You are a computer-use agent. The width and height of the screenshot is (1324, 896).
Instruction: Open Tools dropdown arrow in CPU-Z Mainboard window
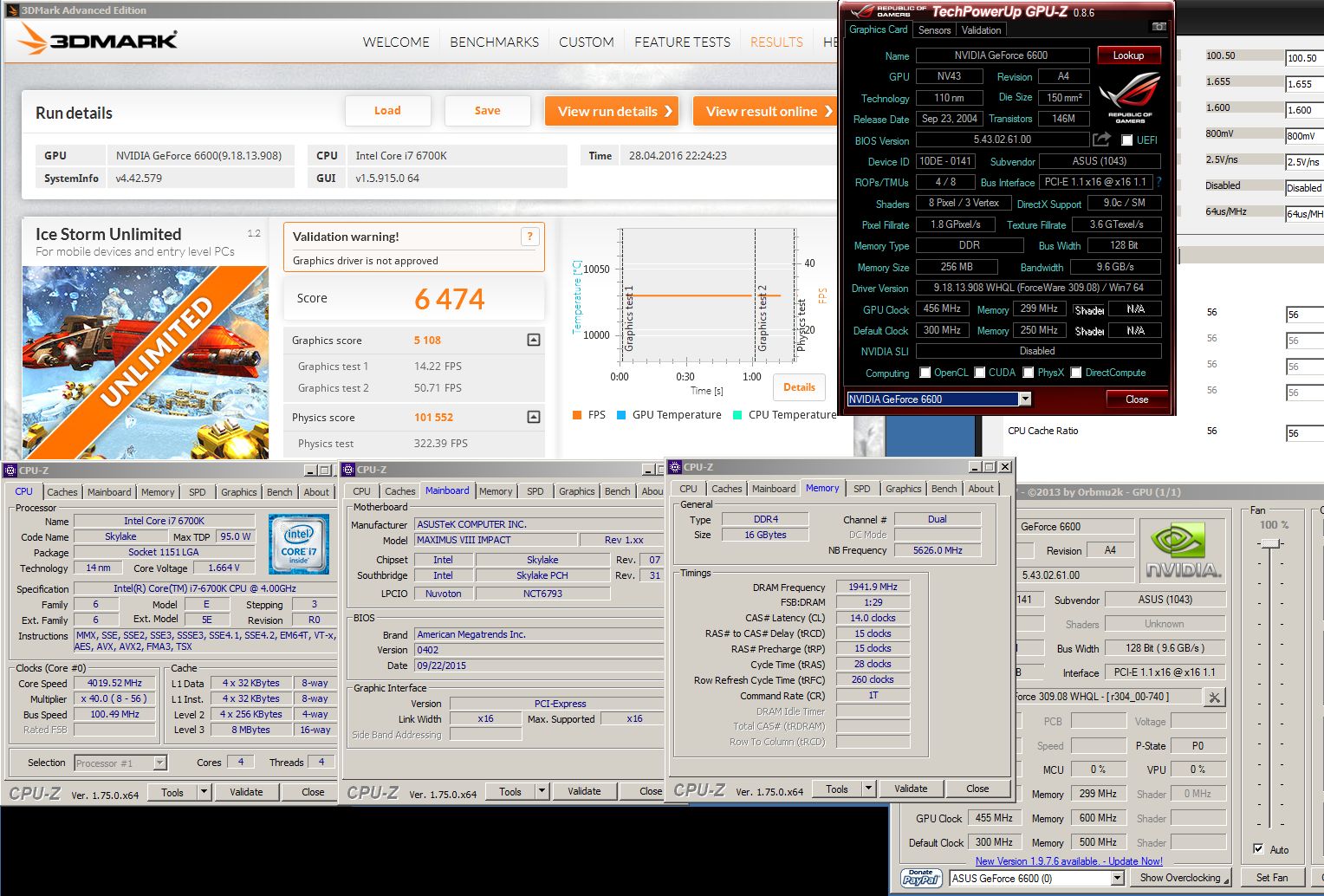click(542, 791)
